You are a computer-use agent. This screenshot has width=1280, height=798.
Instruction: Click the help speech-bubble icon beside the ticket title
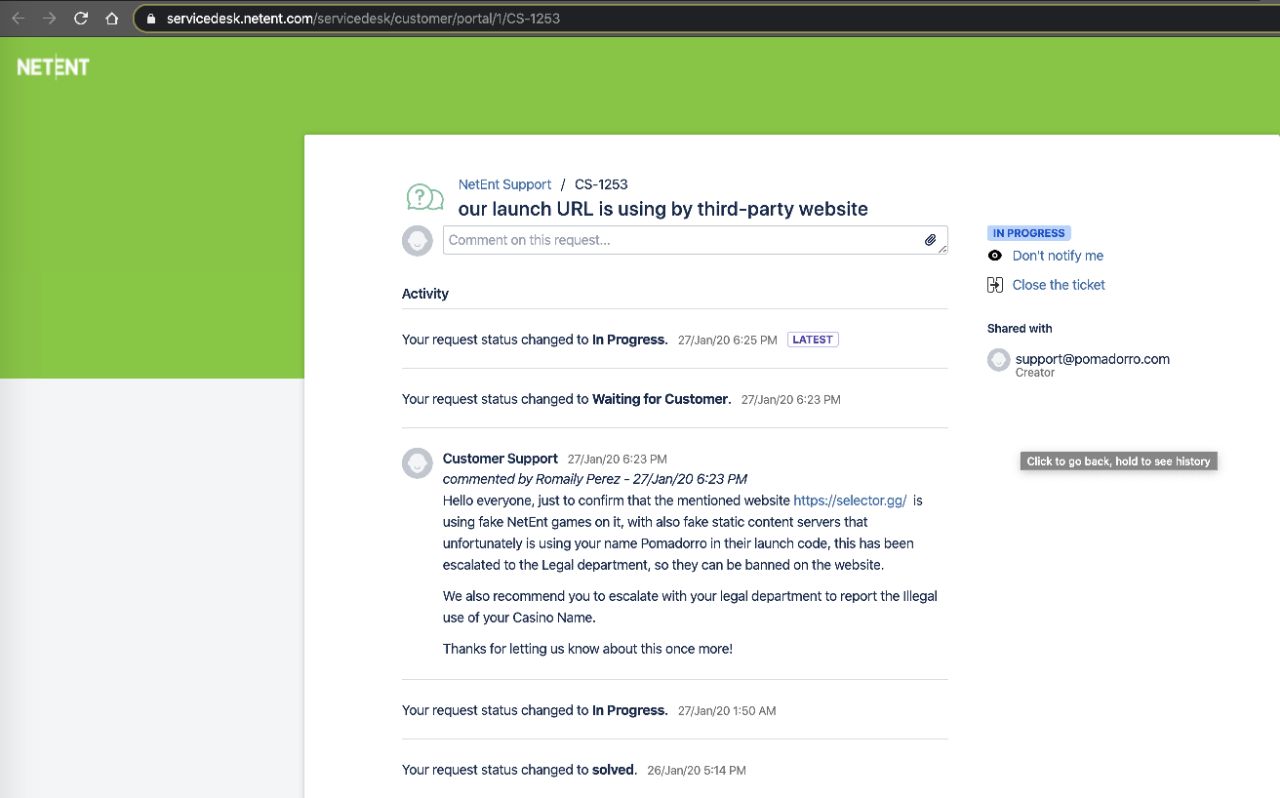point(424,197)
